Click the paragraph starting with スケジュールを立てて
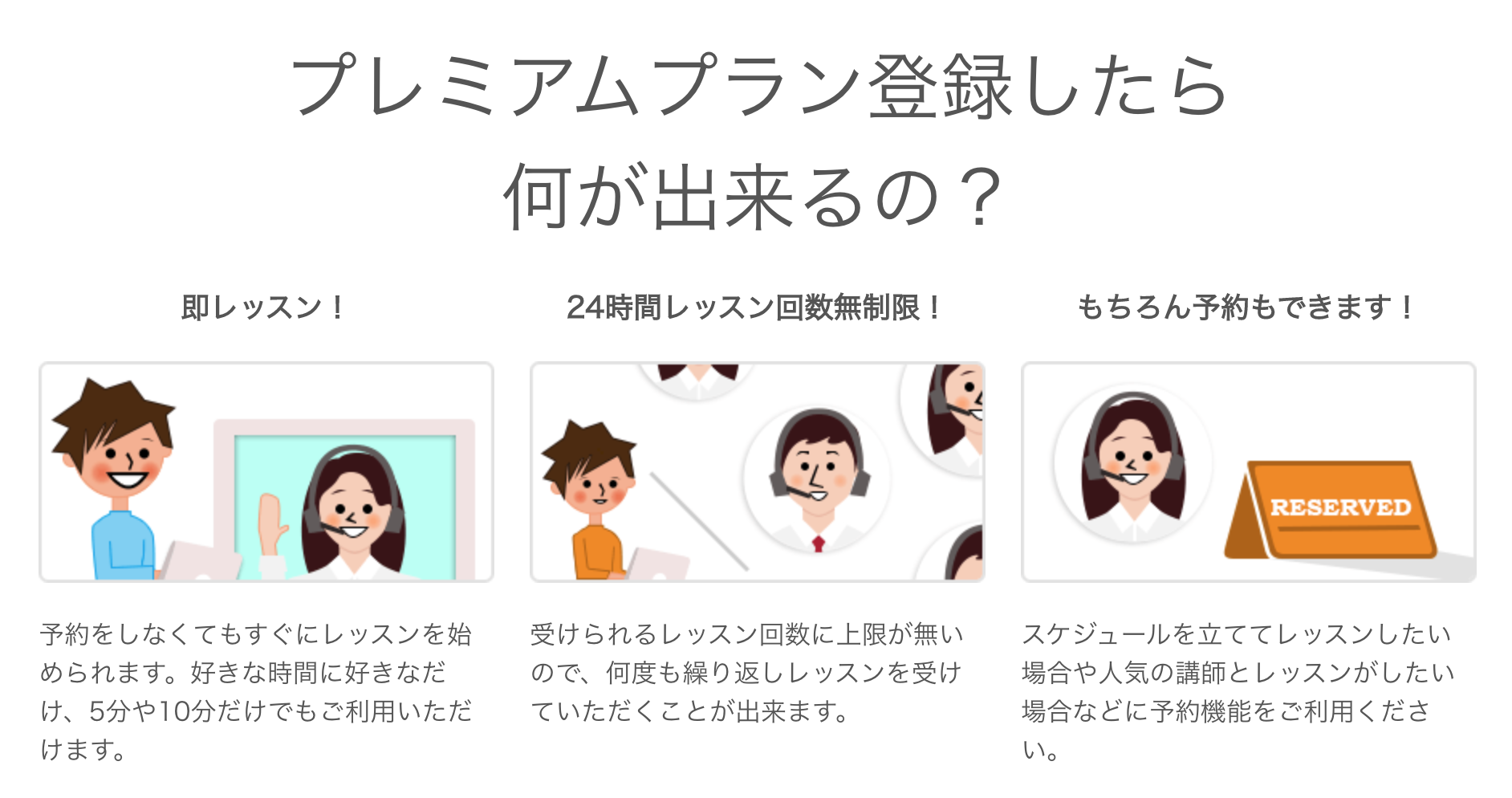The image size is (1512, 798). (x=1238, y=692)
